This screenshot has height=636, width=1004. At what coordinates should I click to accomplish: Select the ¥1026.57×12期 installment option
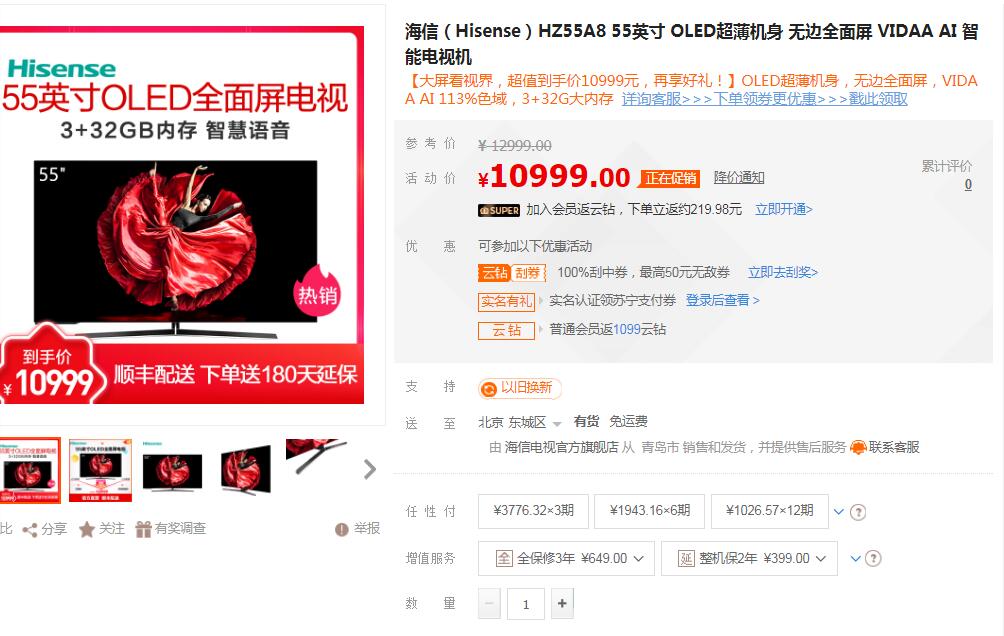click(x=770, y=511)
